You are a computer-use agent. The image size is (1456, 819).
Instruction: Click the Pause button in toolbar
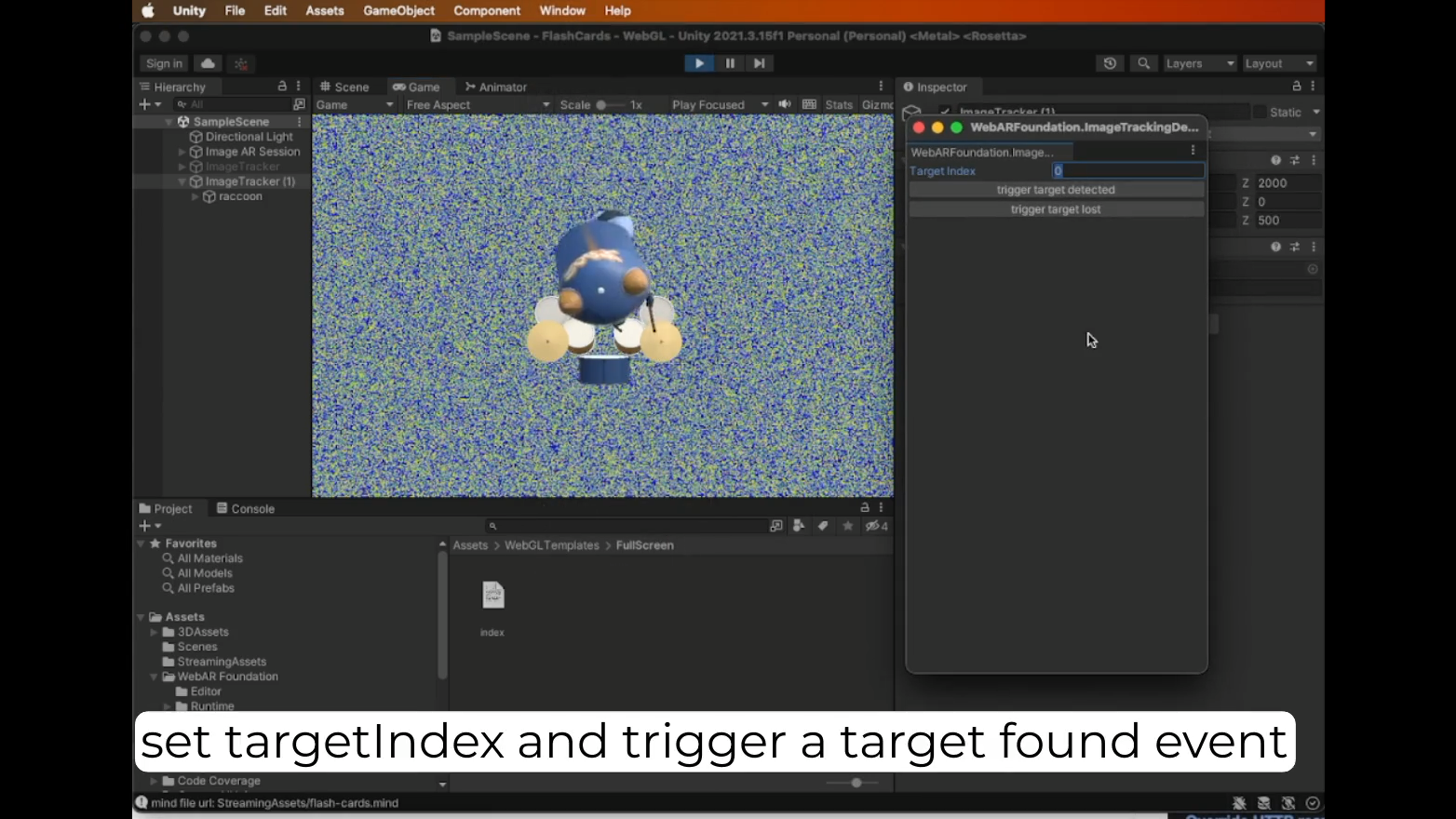[x=730, y=63]
